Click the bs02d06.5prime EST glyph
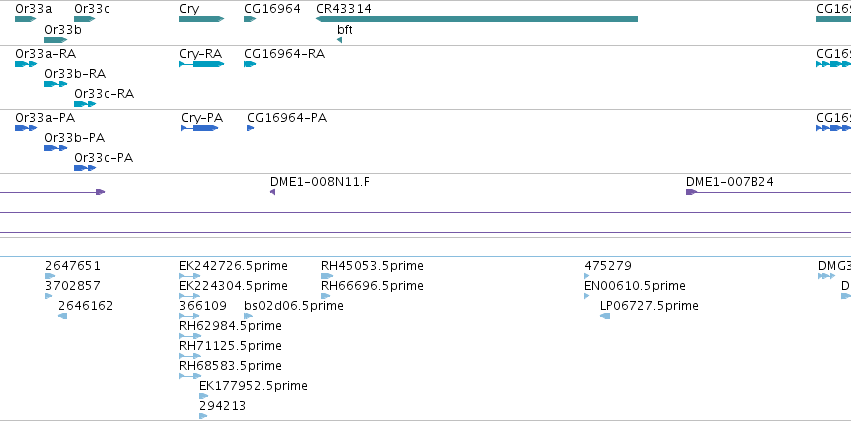 [x=249, y=316]
